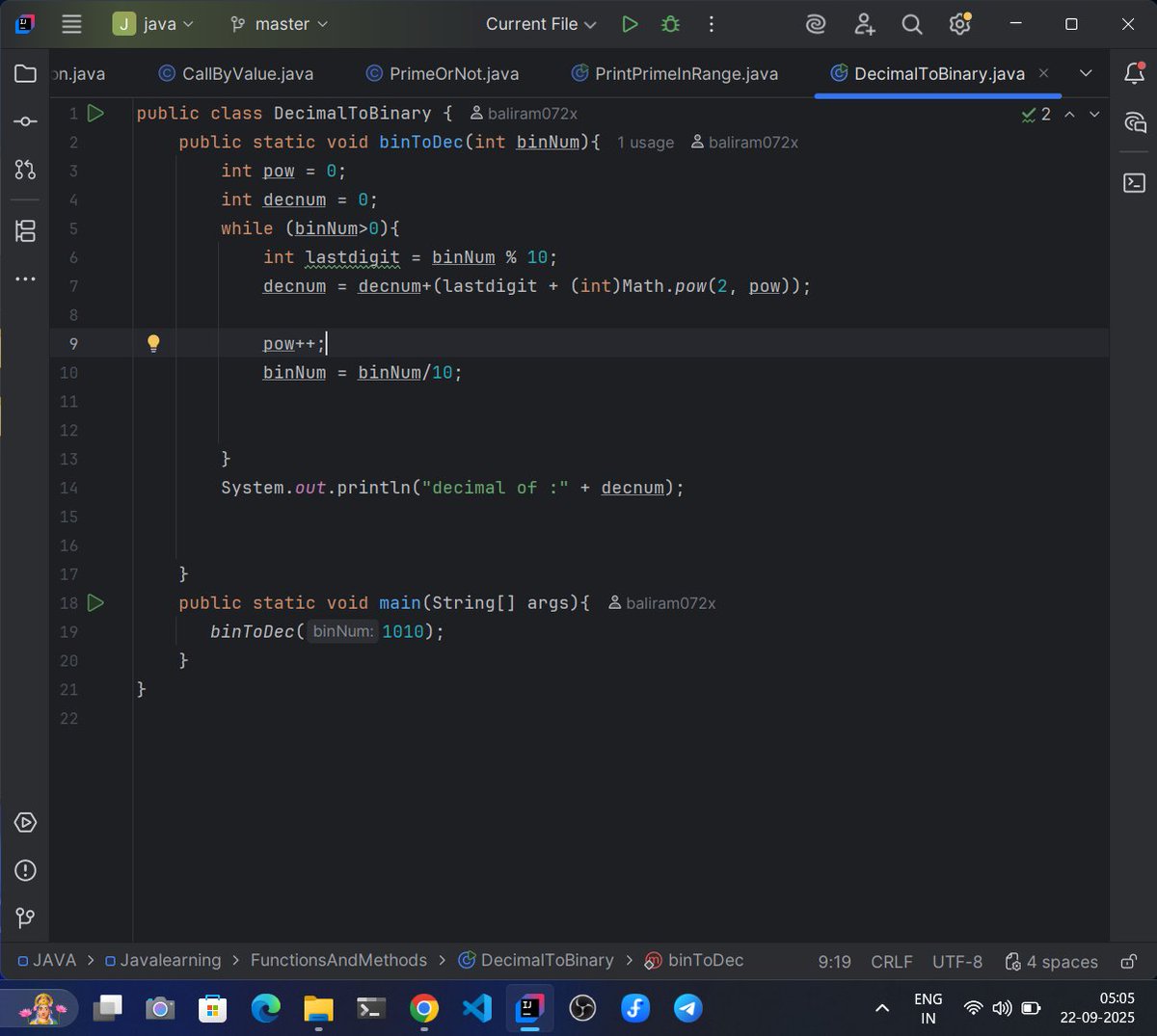Show hidden system tray icons chevron
1157x1036 pixels.
(881, 1009)
